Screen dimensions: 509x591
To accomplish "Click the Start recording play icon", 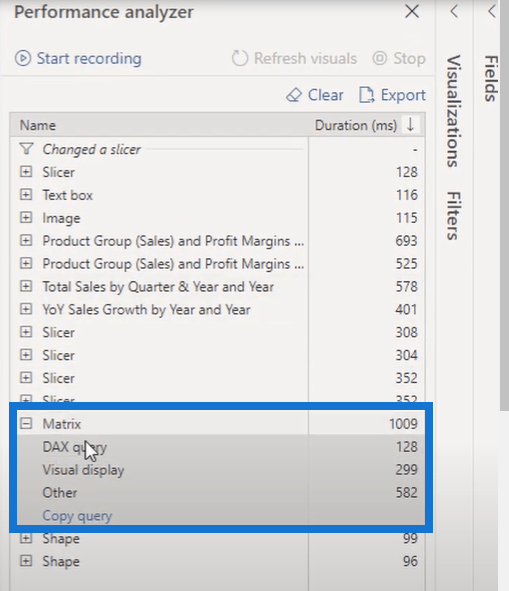I will (x=23, y=58).
